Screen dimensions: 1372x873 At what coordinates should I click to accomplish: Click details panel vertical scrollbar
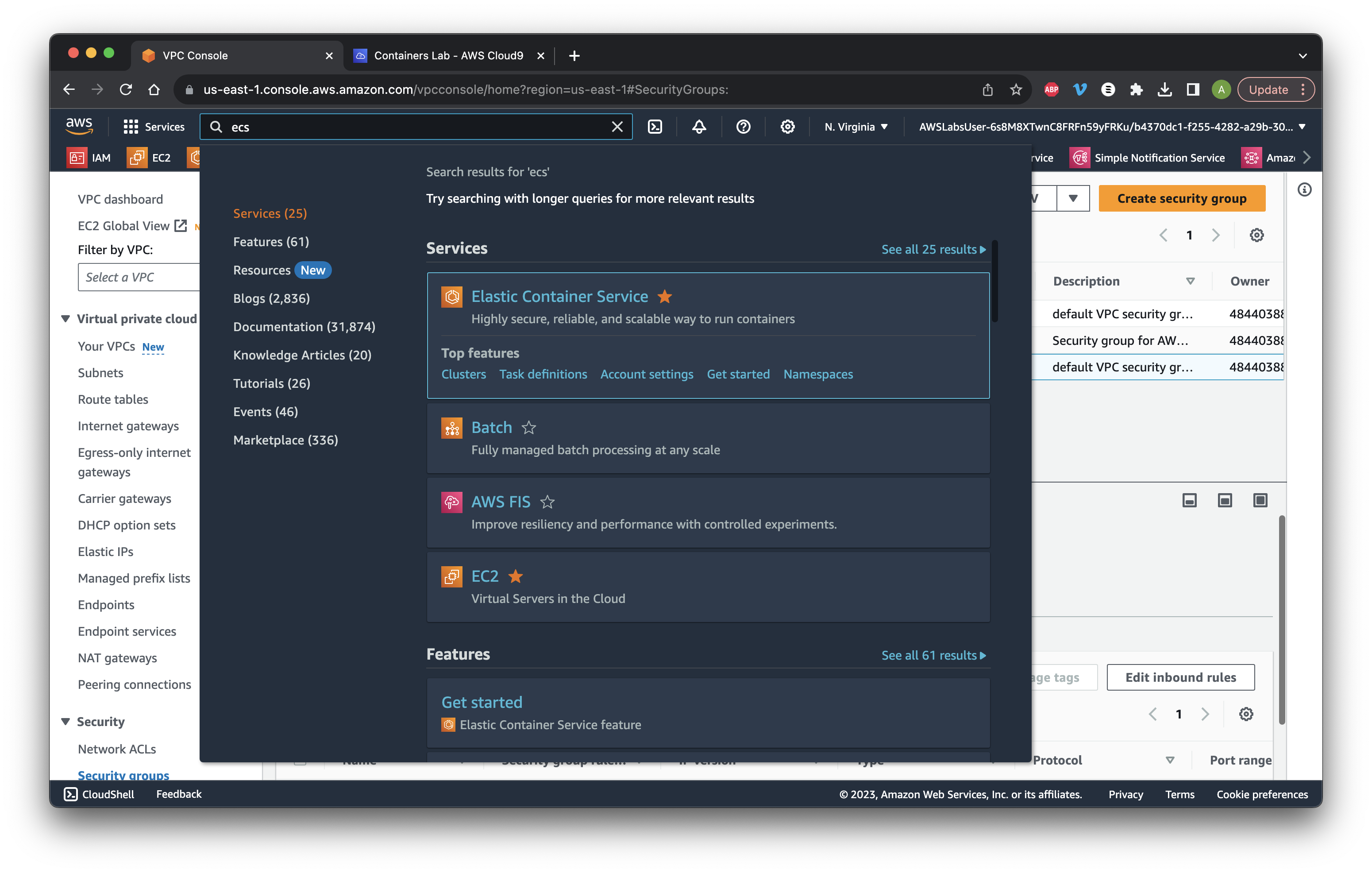point(1282,619)
